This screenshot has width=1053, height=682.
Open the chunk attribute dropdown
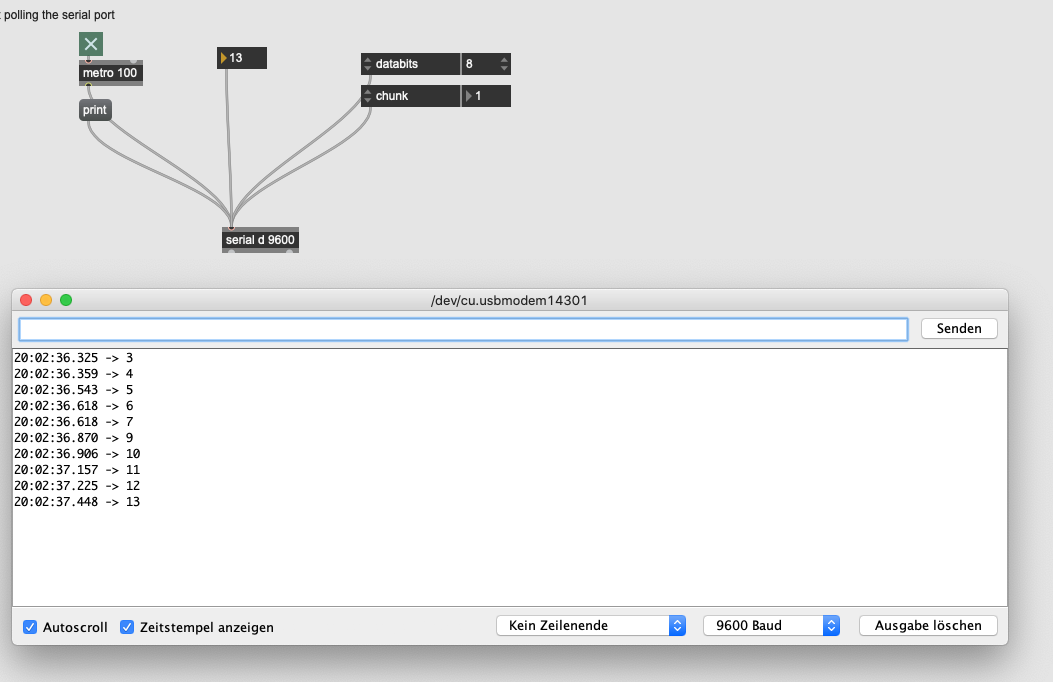point(410,96)
